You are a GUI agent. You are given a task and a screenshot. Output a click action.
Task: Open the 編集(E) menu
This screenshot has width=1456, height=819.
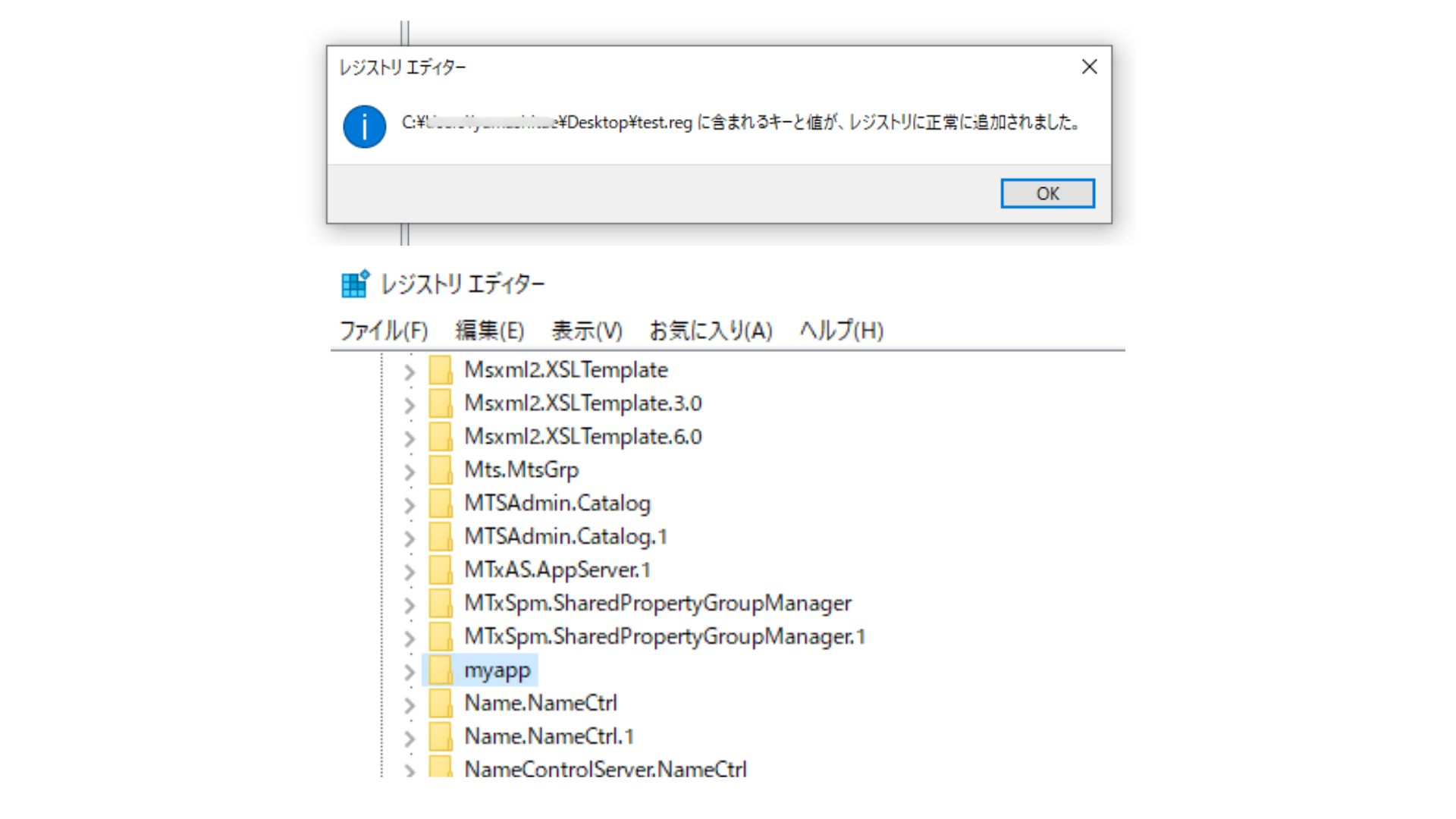pyautogui.click(x=489, y=331)
